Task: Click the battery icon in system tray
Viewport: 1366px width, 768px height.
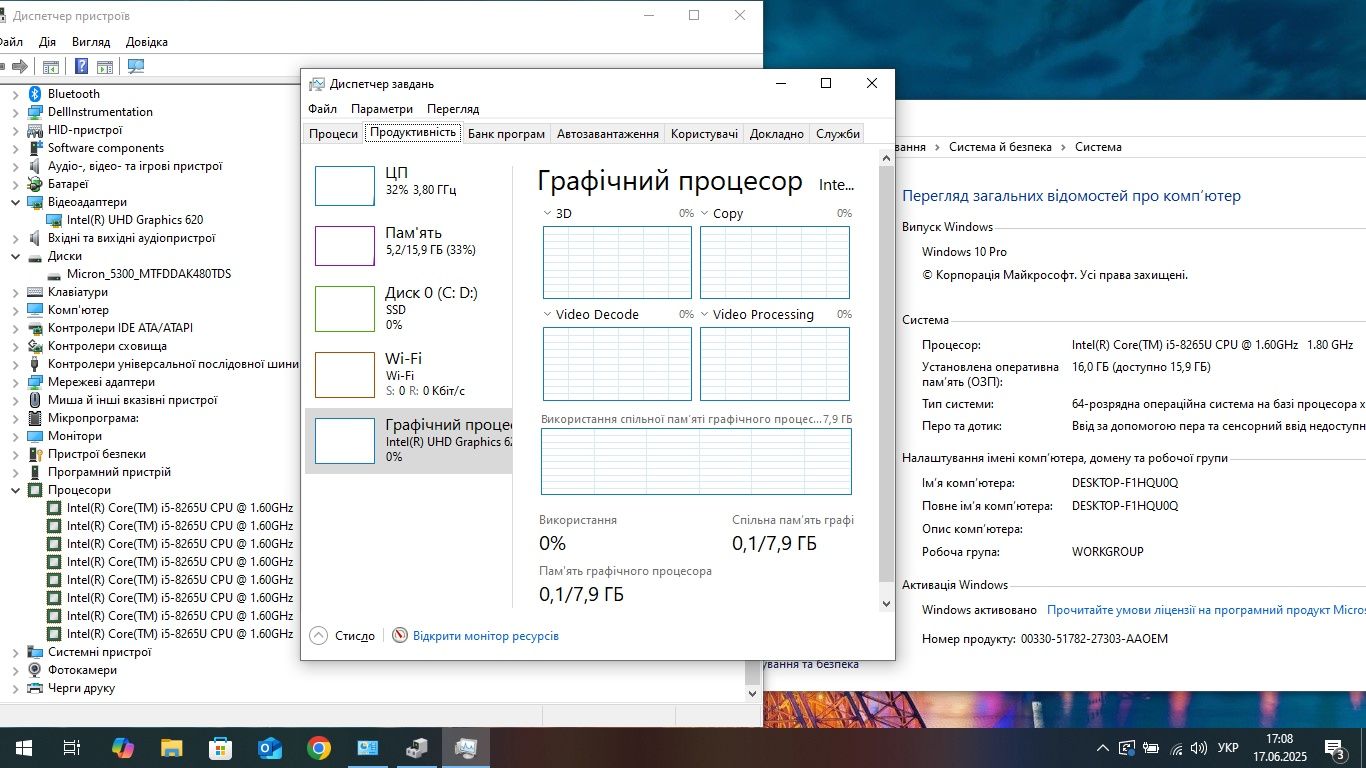Action: click(x=1151, y=748)
